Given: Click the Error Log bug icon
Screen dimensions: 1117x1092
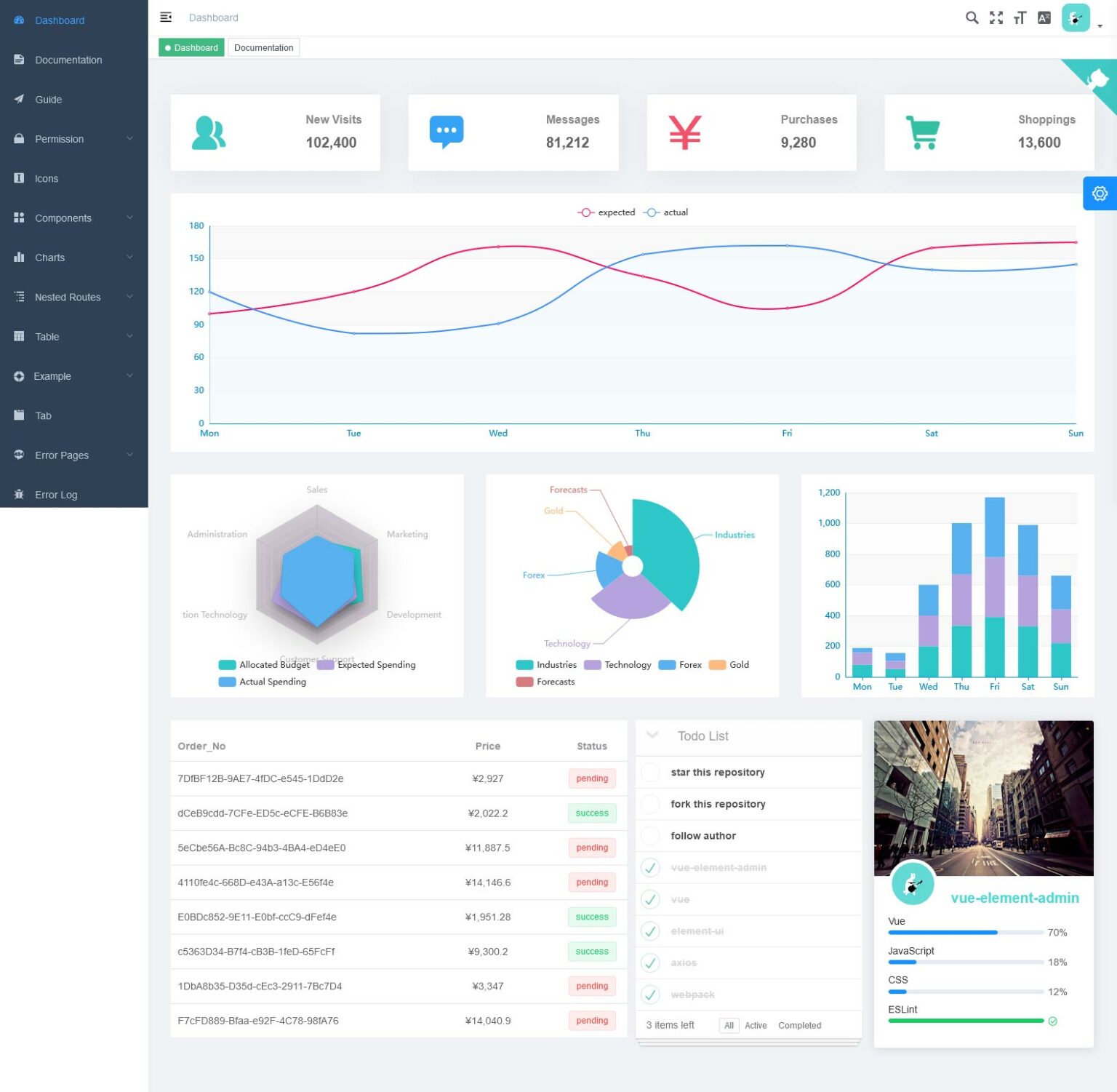Looking at the screenshot, I should pos(19,494).
